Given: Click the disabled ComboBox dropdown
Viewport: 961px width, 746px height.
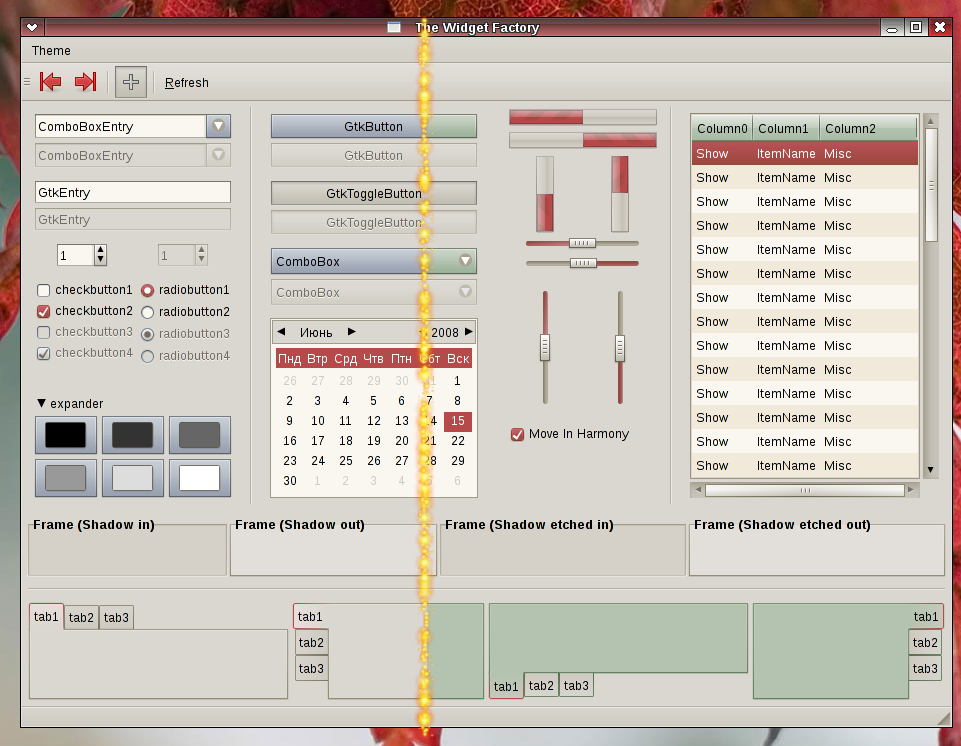Looking at the screenshot, I should click(x=373, y=292).
